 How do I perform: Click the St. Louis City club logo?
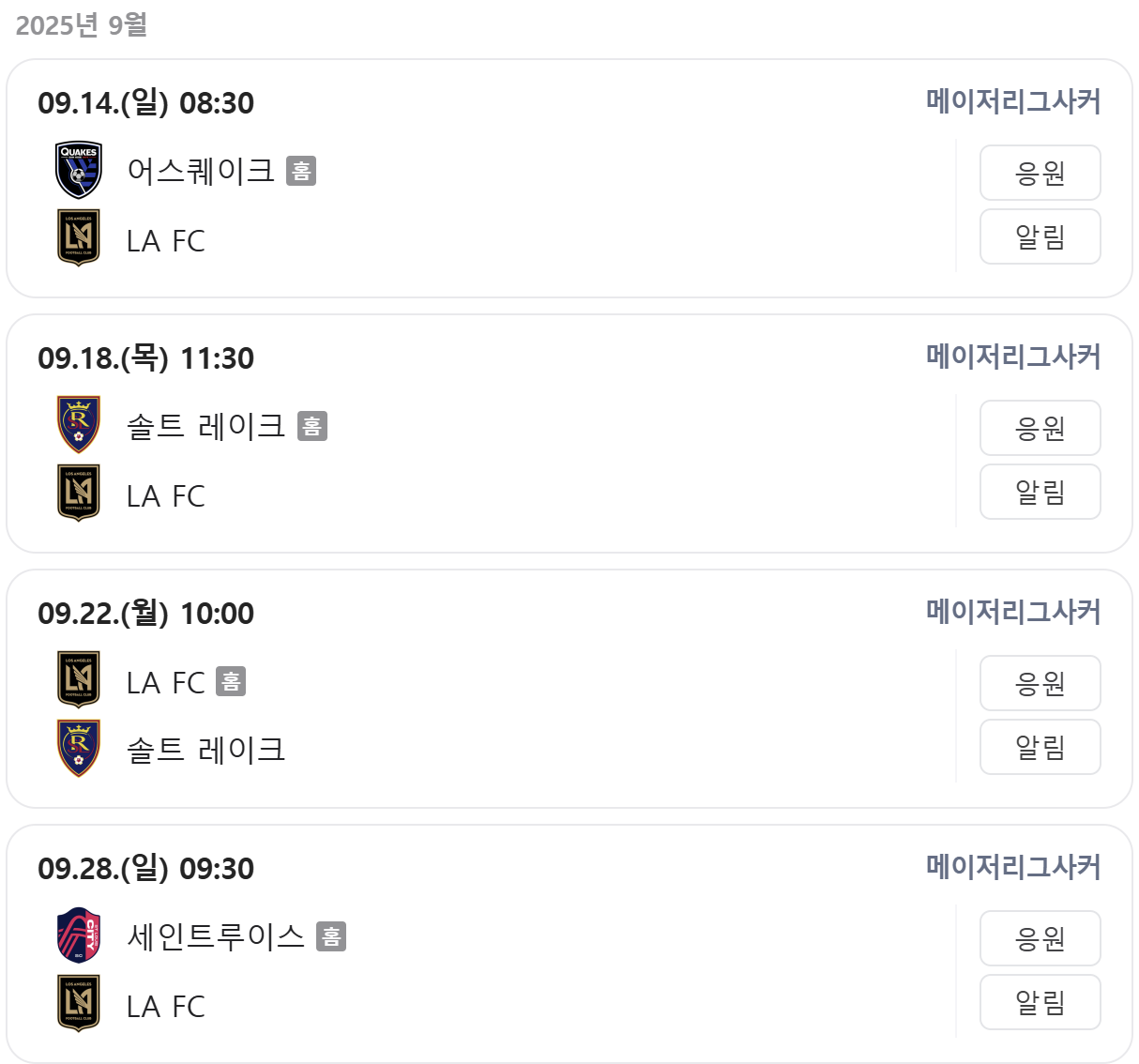coord(79,937)
